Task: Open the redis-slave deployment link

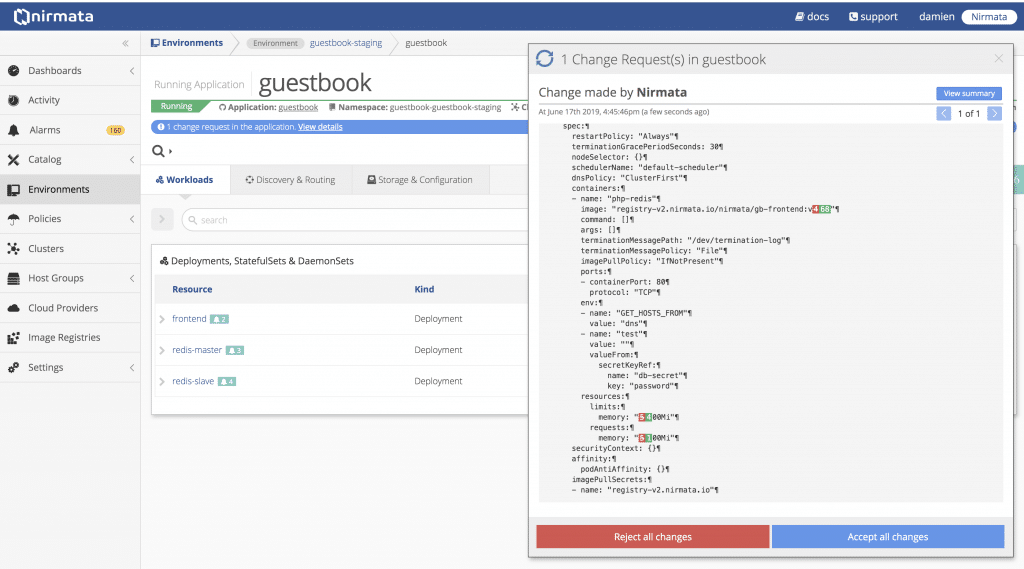Action: click(x=193, y=381)
